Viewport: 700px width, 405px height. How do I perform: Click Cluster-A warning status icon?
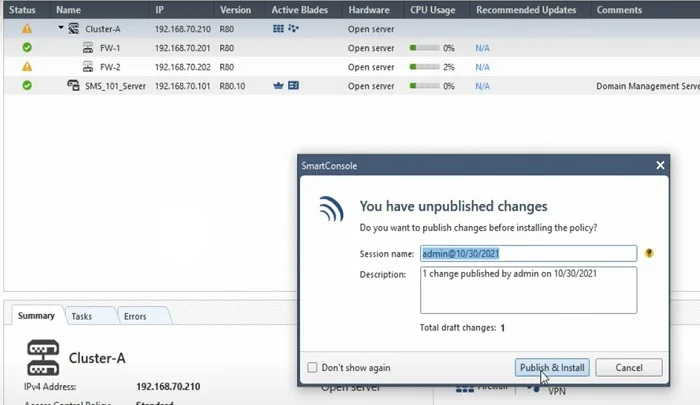pyautogui.click(x=27, y=29)
